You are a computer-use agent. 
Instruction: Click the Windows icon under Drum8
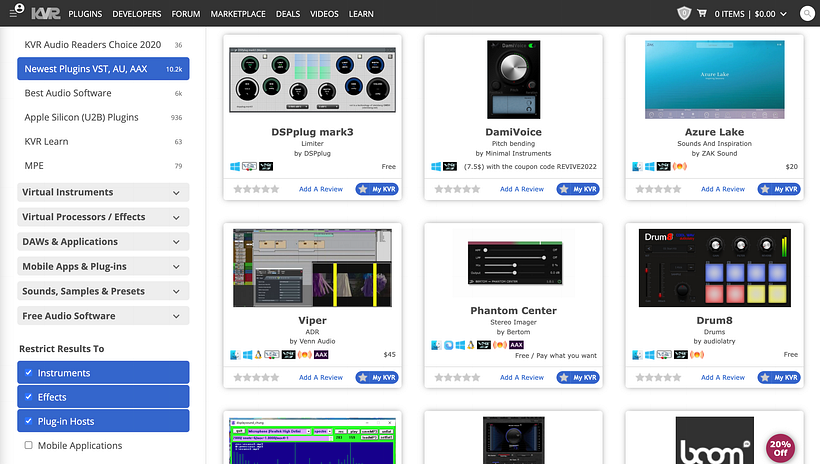(650, 355)
